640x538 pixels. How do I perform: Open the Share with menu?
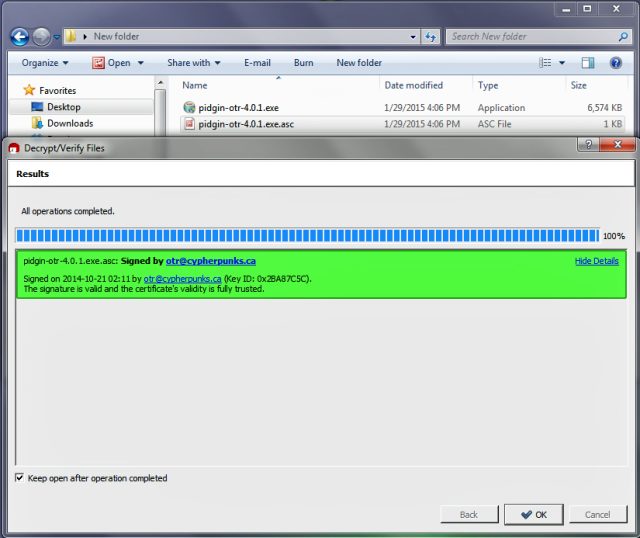194,63
